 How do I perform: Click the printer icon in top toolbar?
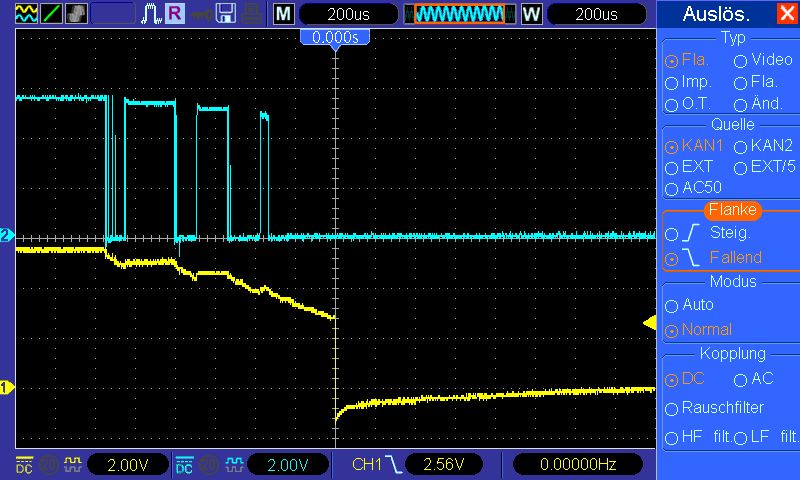coord(252,14)
